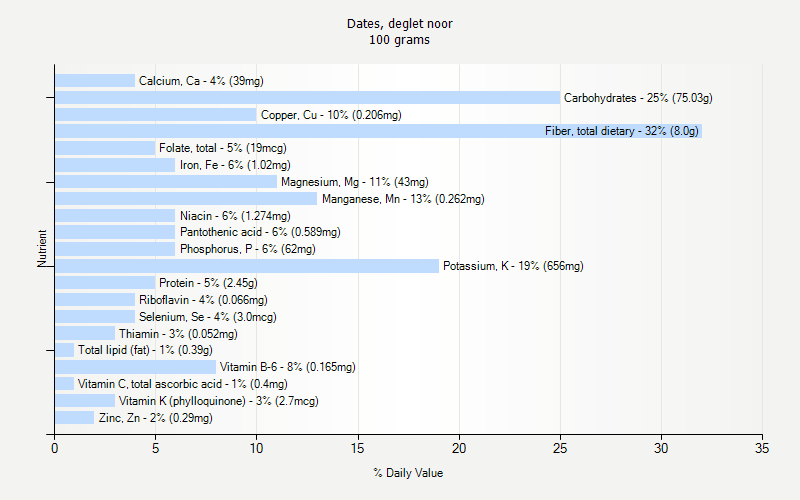Select the Protein 5% bar
Screen dimensions: 800x500
[105, 283]
